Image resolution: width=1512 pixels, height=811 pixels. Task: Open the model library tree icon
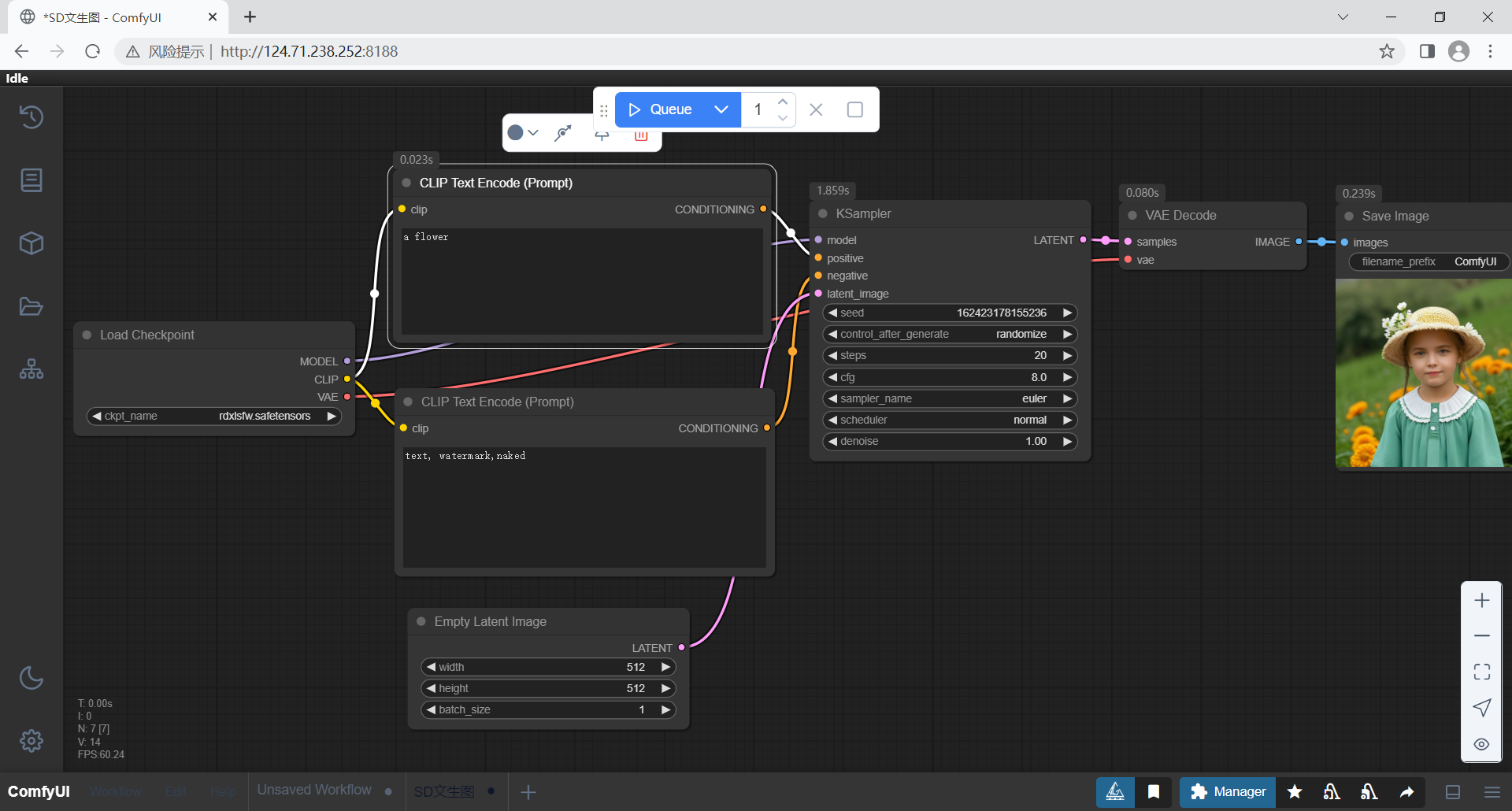[31, 369]
